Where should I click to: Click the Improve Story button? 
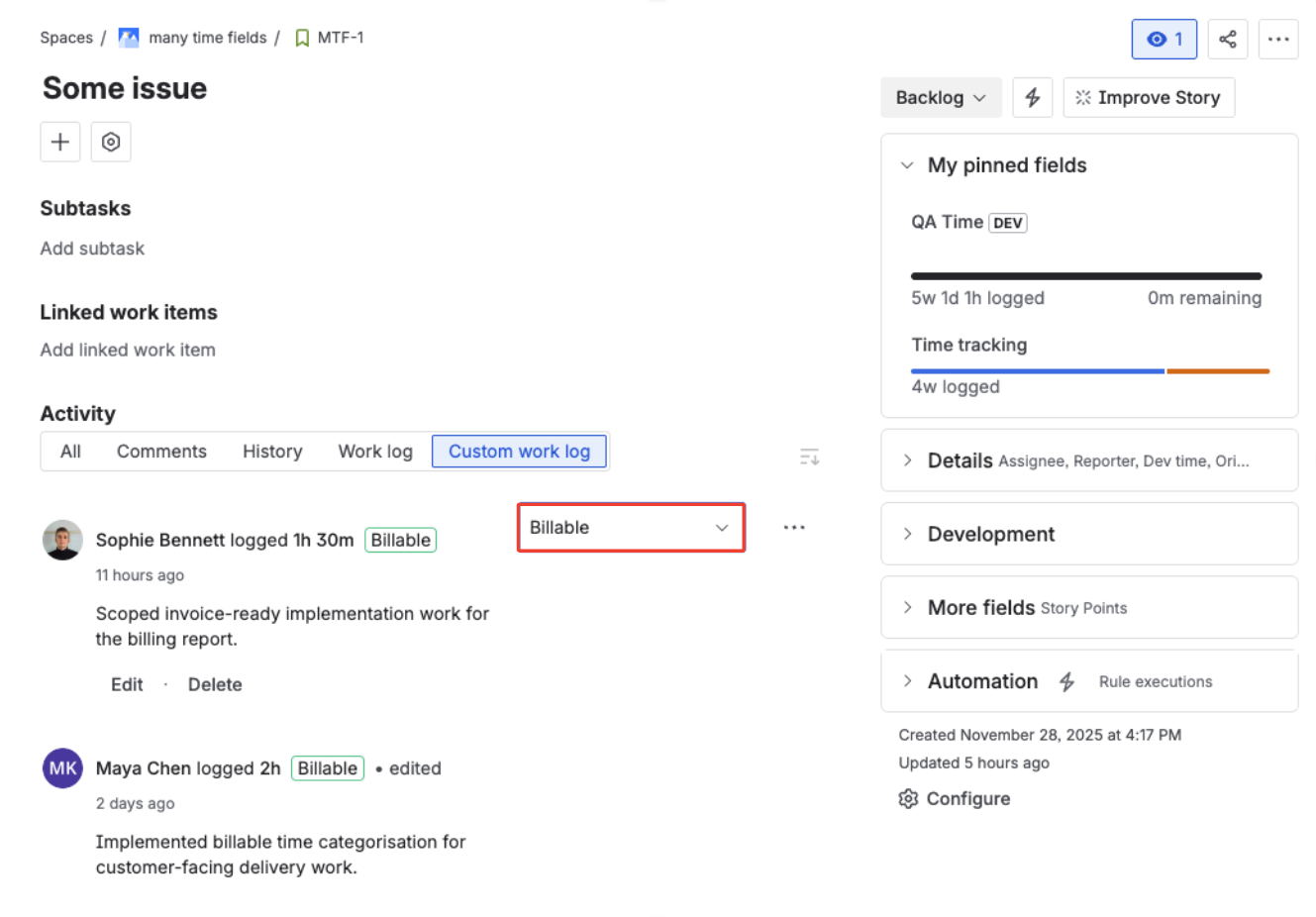1149,97
